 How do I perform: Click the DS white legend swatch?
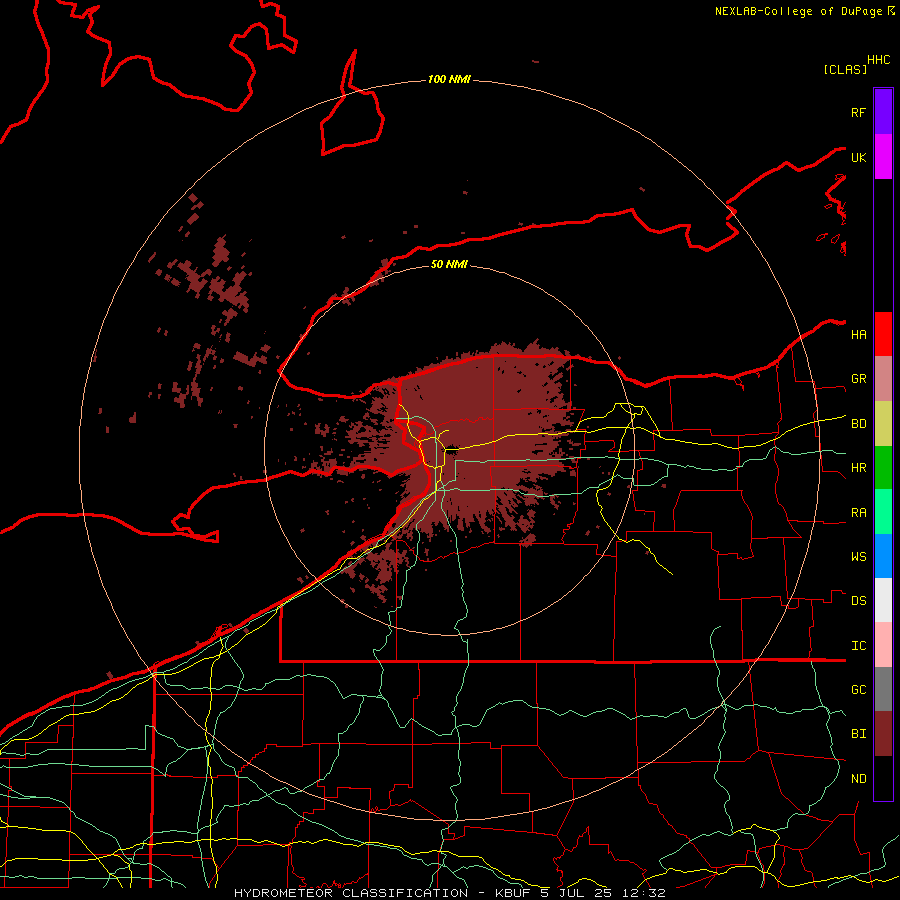tap(883, 600)
